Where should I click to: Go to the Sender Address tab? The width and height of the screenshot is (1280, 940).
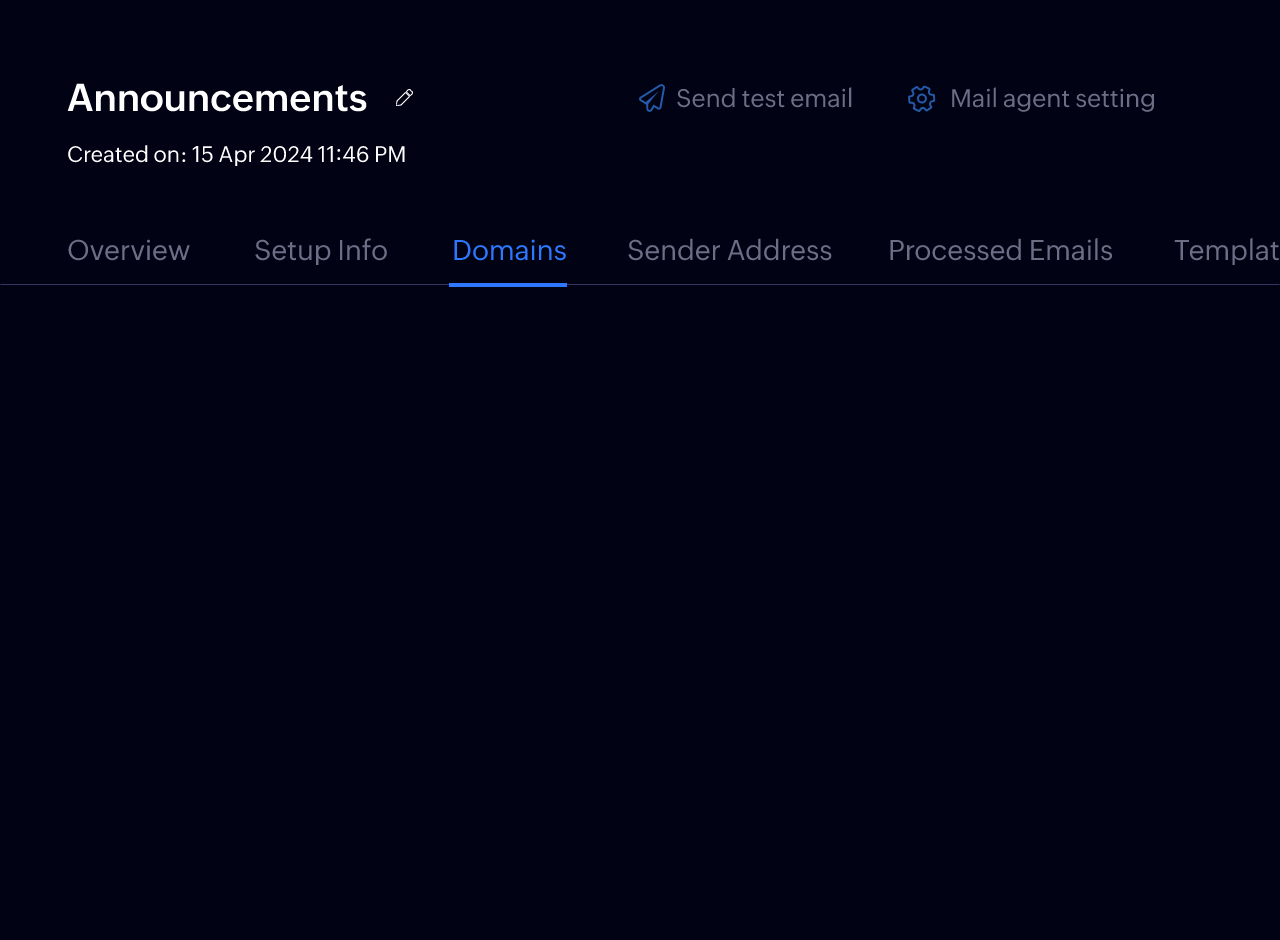(729, 250)
